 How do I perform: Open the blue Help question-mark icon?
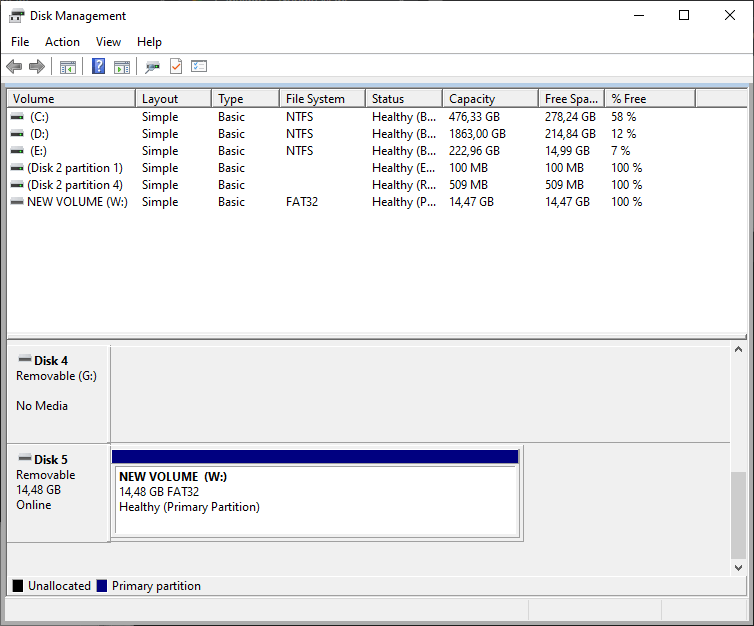click(x=99, y=66)
